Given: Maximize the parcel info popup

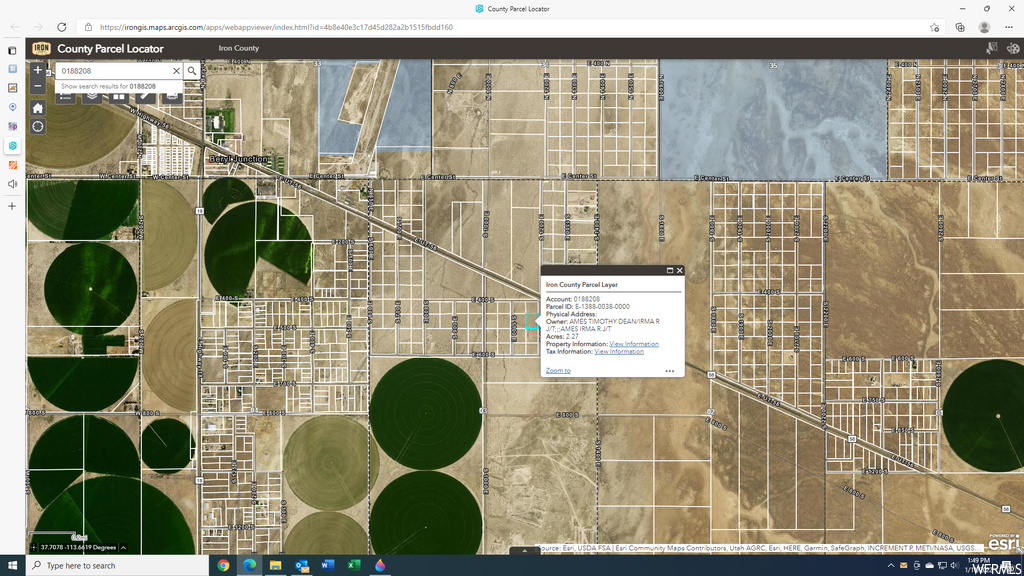Looking at the screenshot, I should pyautogui.click(x=669, y=270).
